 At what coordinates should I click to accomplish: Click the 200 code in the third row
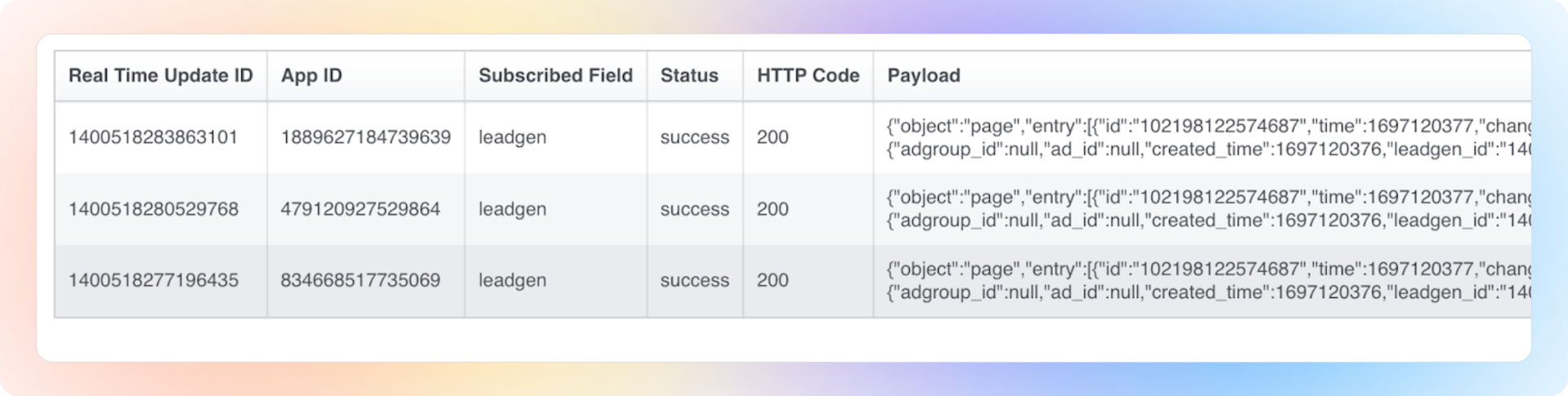773,280
